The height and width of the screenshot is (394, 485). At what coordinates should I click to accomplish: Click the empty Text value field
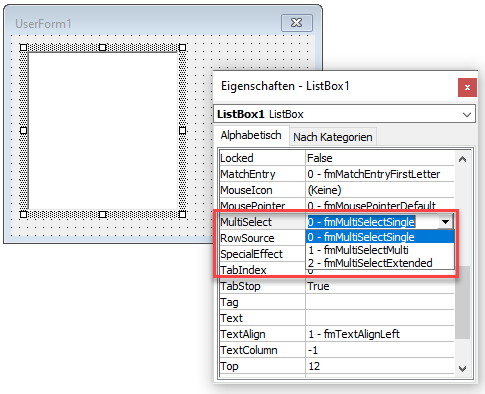(380, 318)
